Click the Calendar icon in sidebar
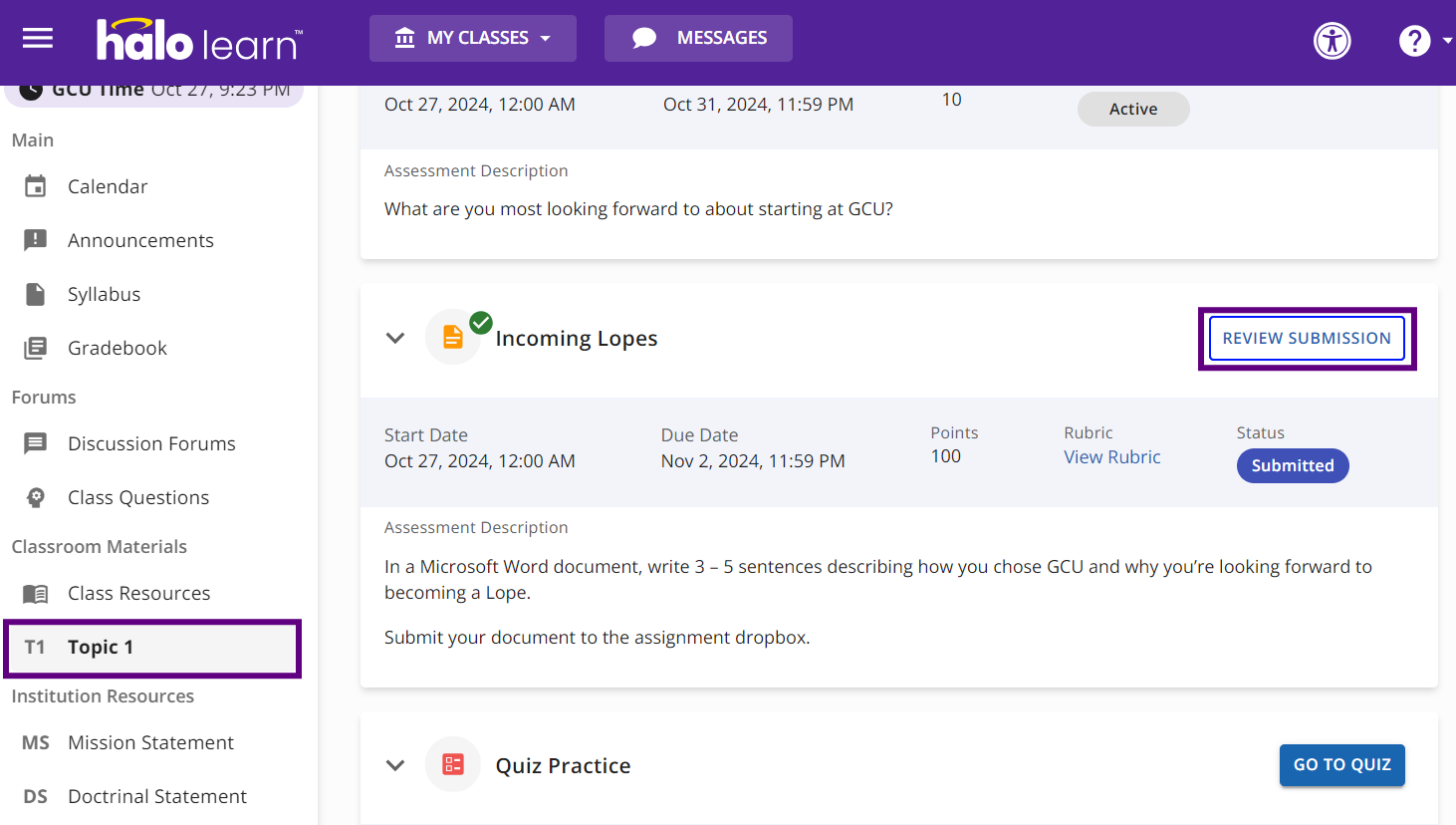This screenshot has height=825, width=1456. 36,186
